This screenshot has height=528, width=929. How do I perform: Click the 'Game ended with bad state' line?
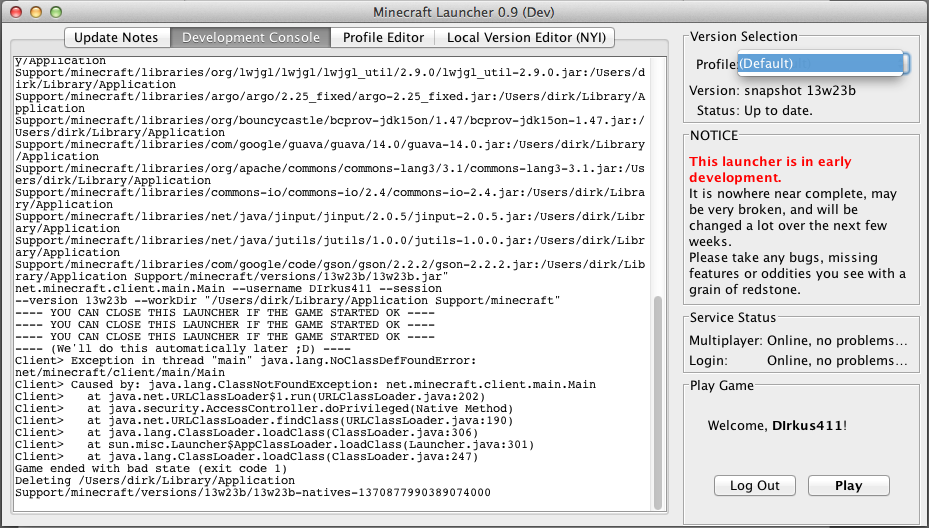pyautogui.click(x=151, y=468)
